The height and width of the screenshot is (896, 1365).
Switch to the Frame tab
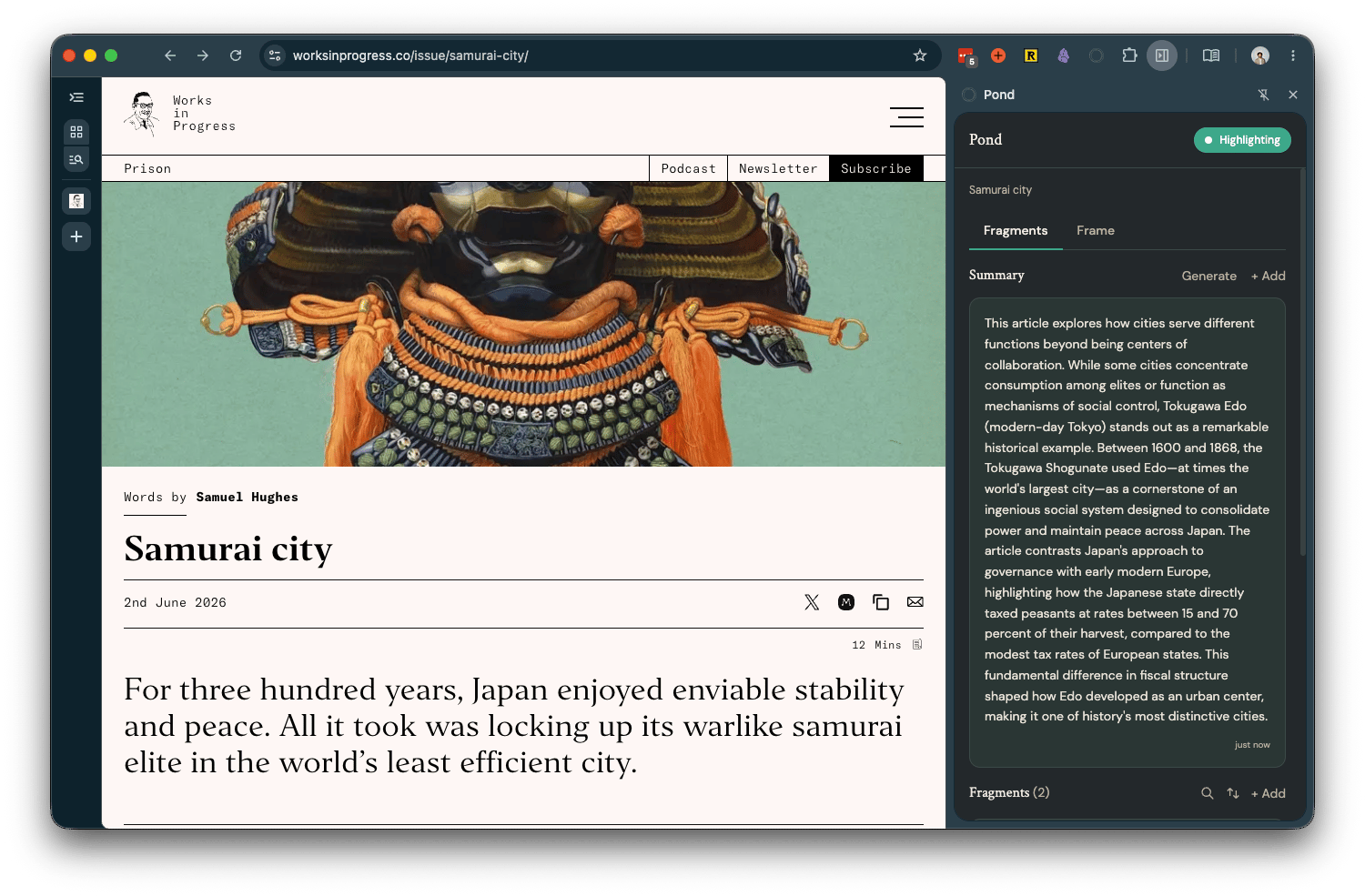(x=1096, y=230)
